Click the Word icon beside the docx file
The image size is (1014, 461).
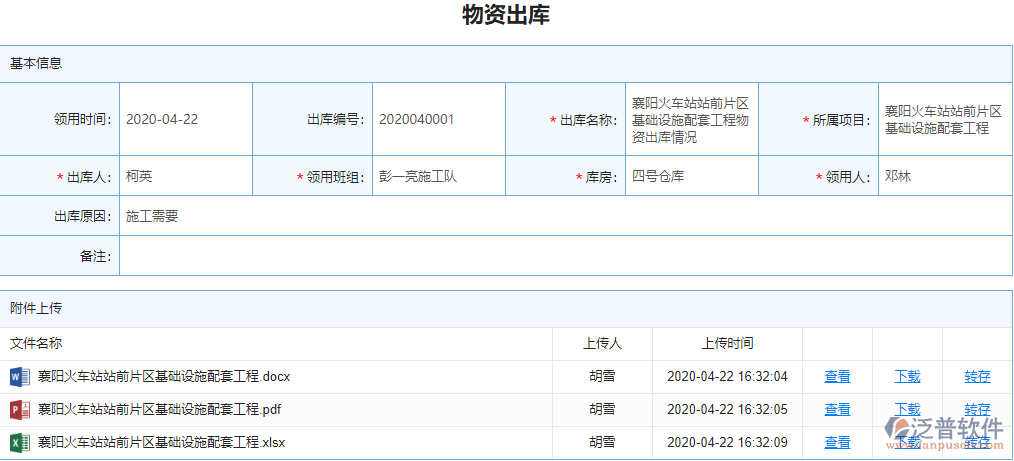click(x=20, y=376)
